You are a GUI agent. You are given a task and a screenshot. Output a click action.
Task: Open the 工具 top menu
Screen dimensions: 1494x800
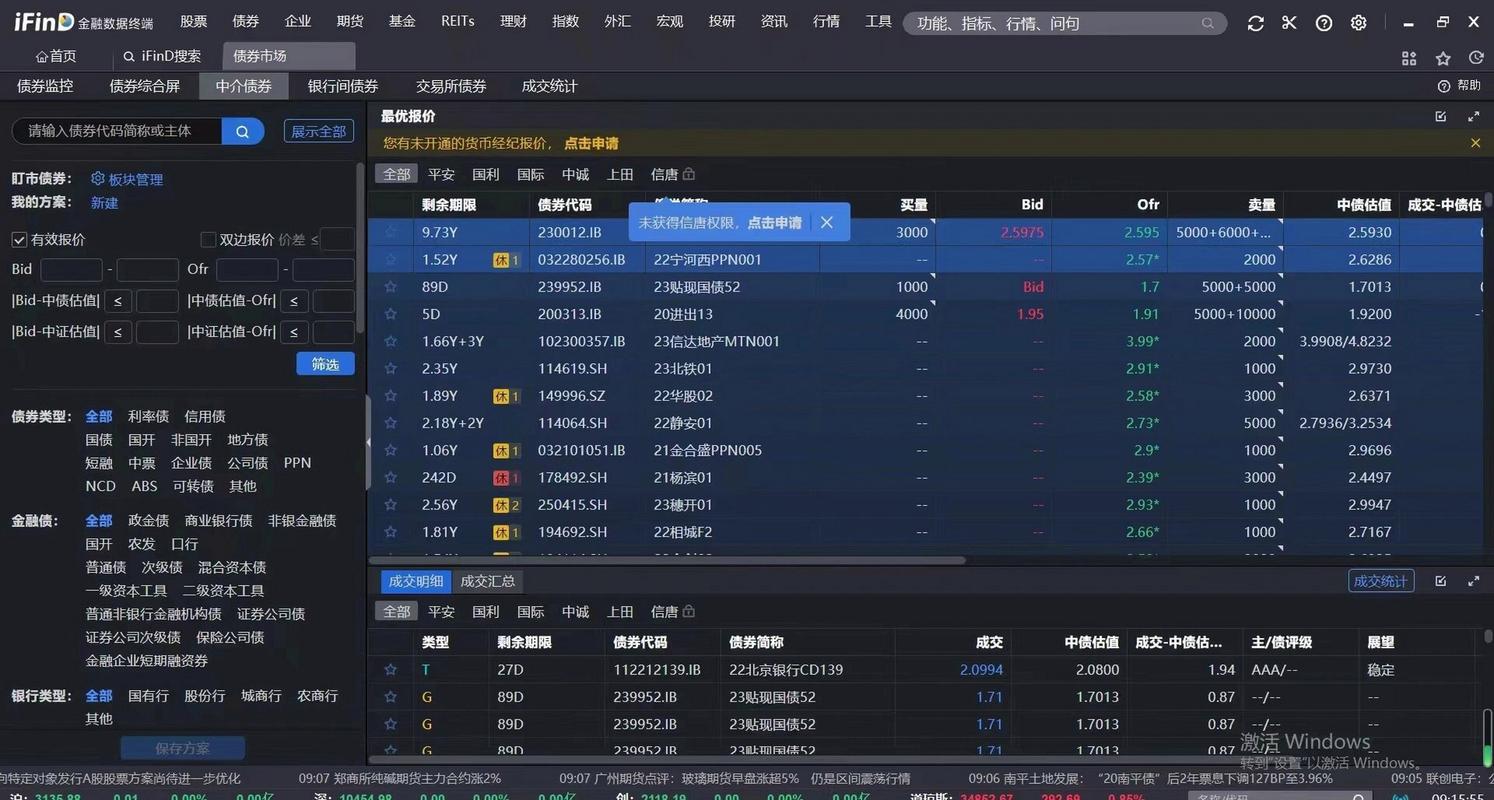(879, 21)
